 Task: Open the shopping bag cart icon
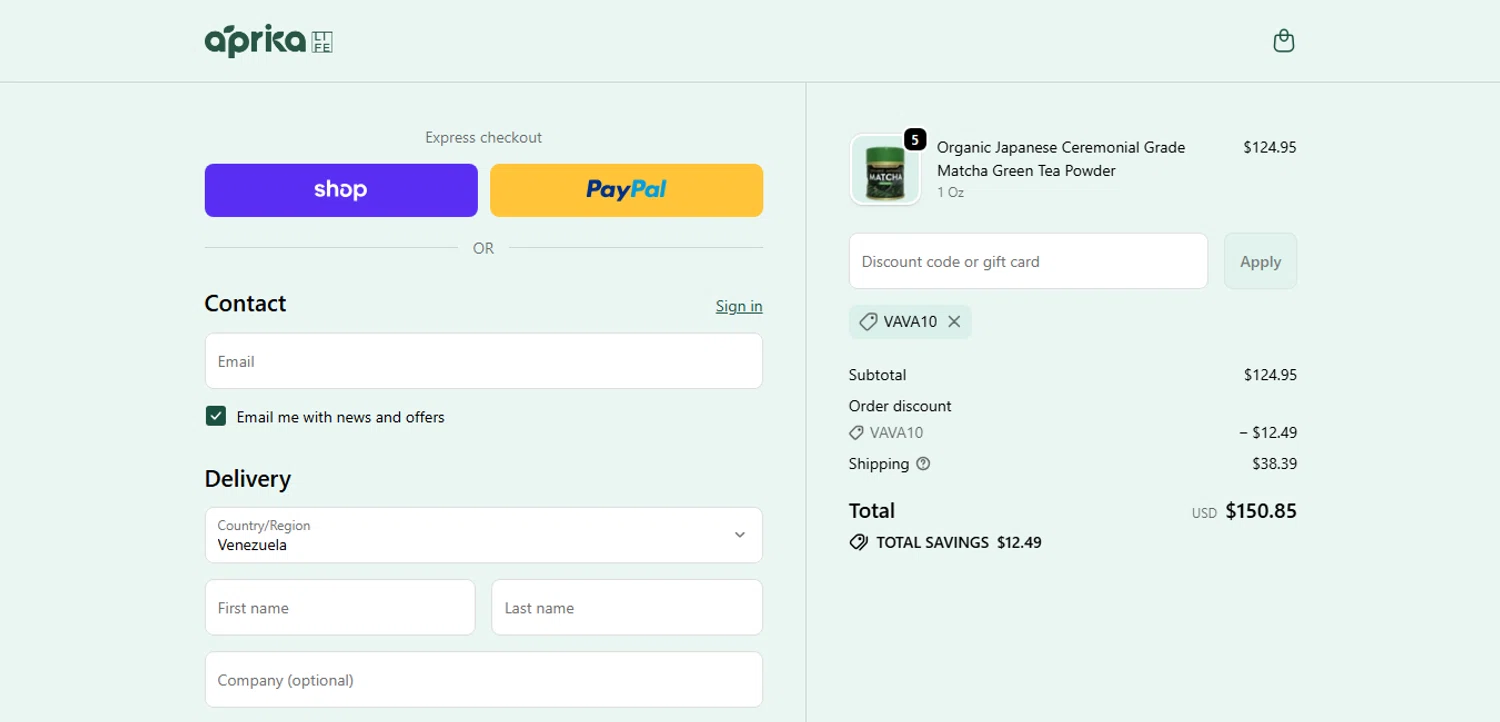1284,41
